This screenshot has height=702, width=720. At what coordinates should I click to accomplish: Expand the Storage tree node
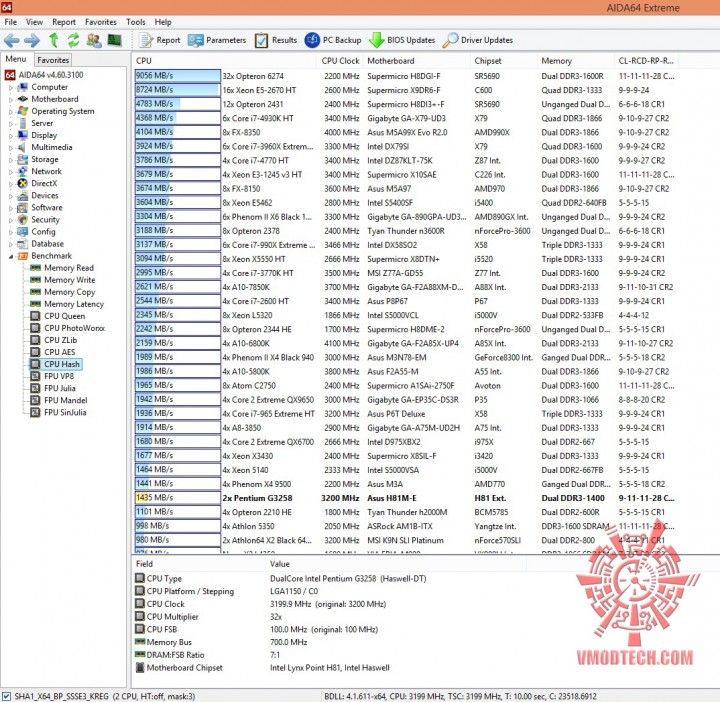pos(11,160)
